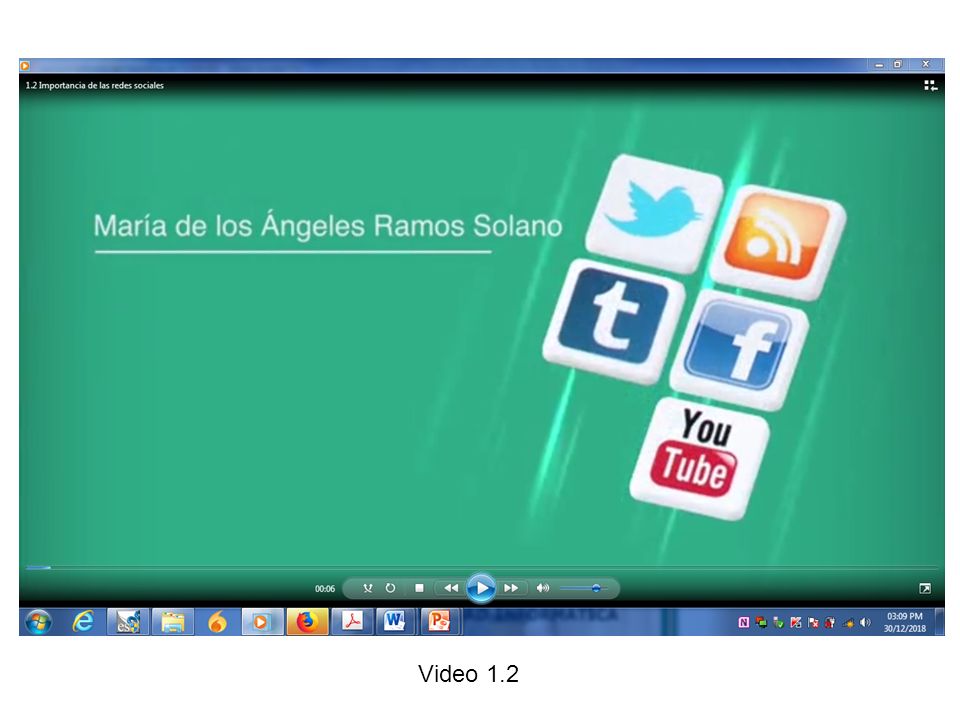Click the Show desktop button at taskbar end
This screenshot has height=720, width=960.
pyautogui.click(x=940, y=622)
